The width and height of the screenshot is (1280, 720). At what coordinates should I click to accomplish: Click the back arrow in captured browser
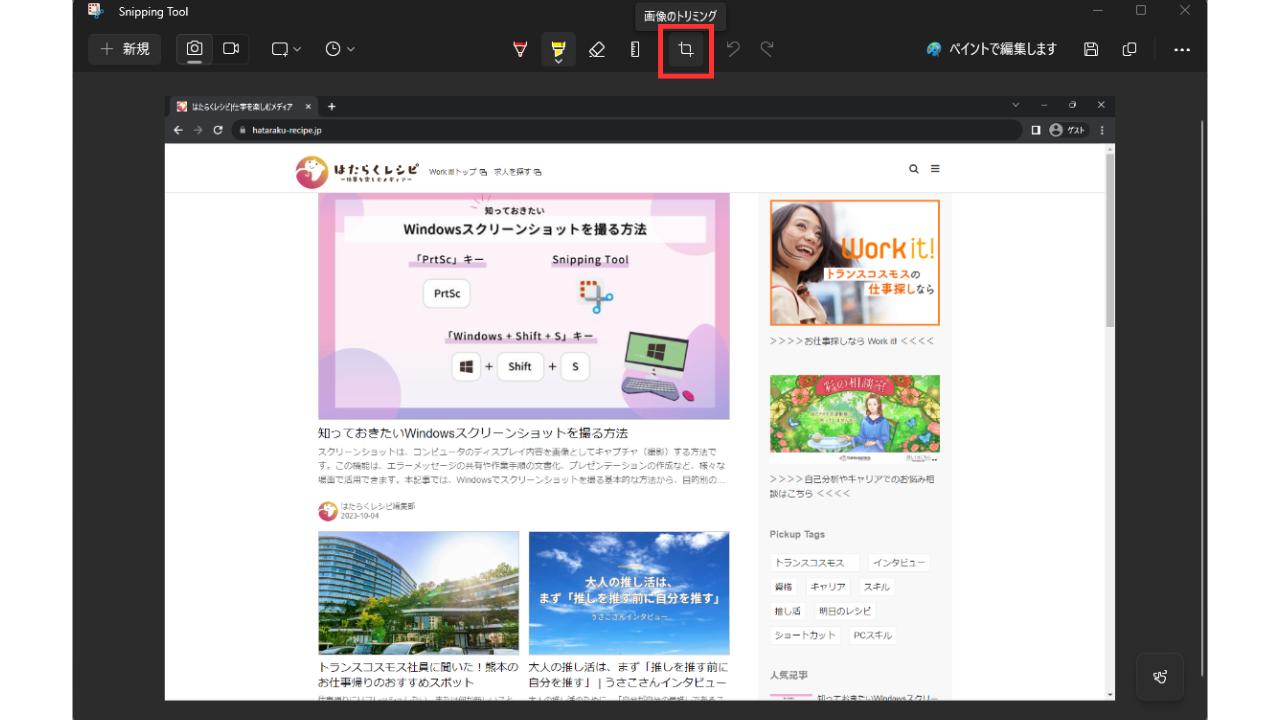(178, 130)
